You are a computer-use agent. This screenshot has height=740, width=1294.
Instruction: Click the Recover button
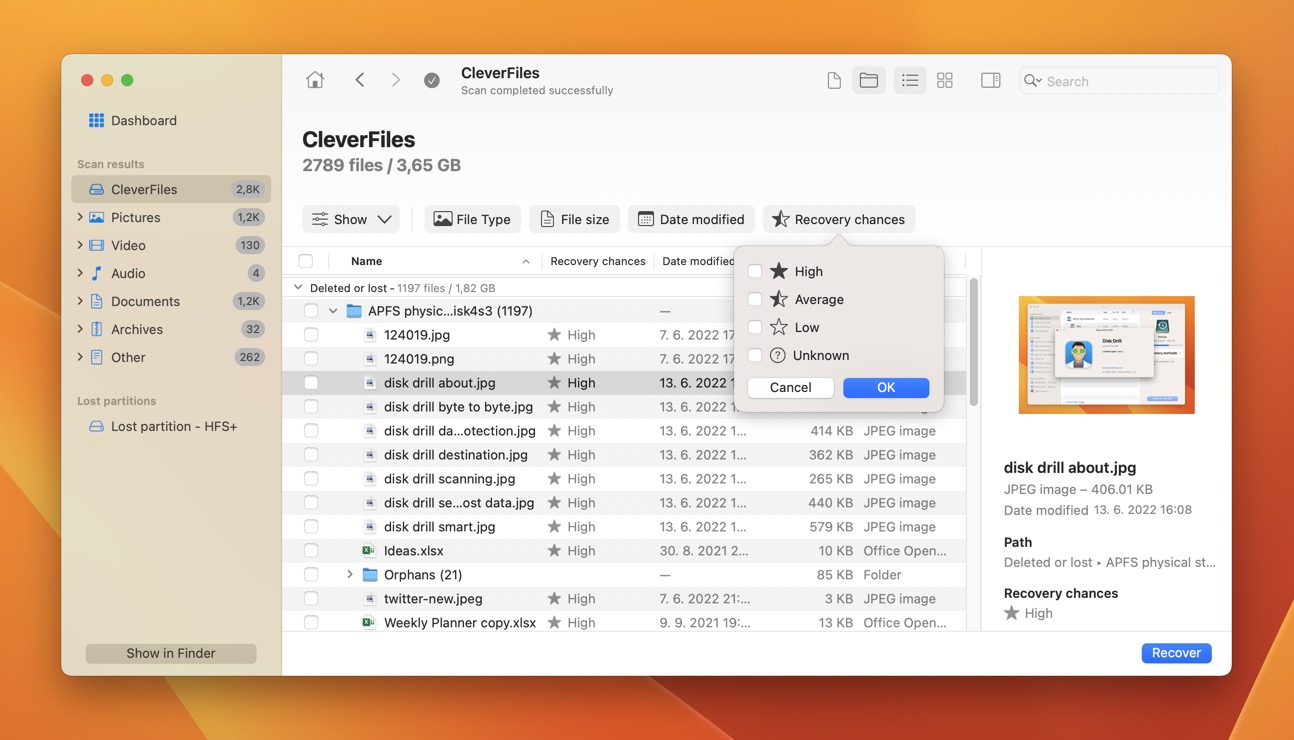tap(1176, 653)
